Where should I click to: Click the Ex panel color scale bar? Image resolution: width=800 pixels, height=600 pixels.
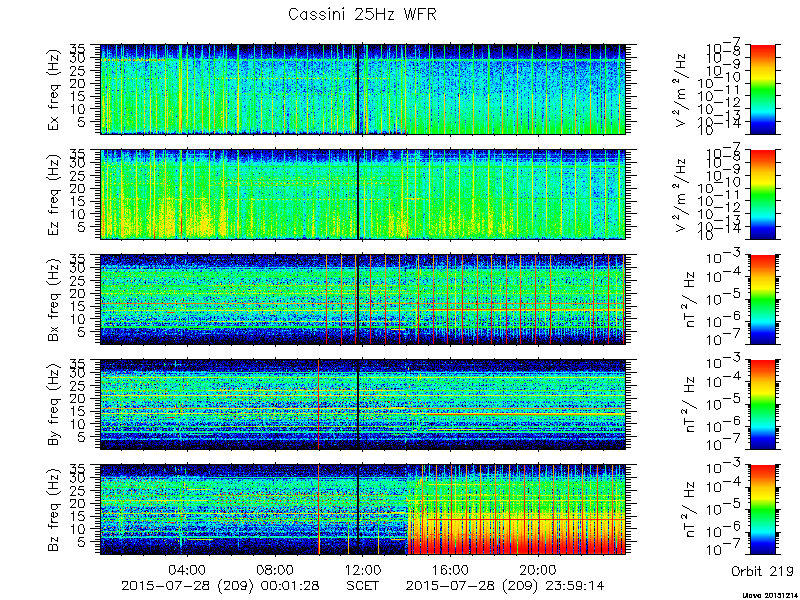click(762, 89)
